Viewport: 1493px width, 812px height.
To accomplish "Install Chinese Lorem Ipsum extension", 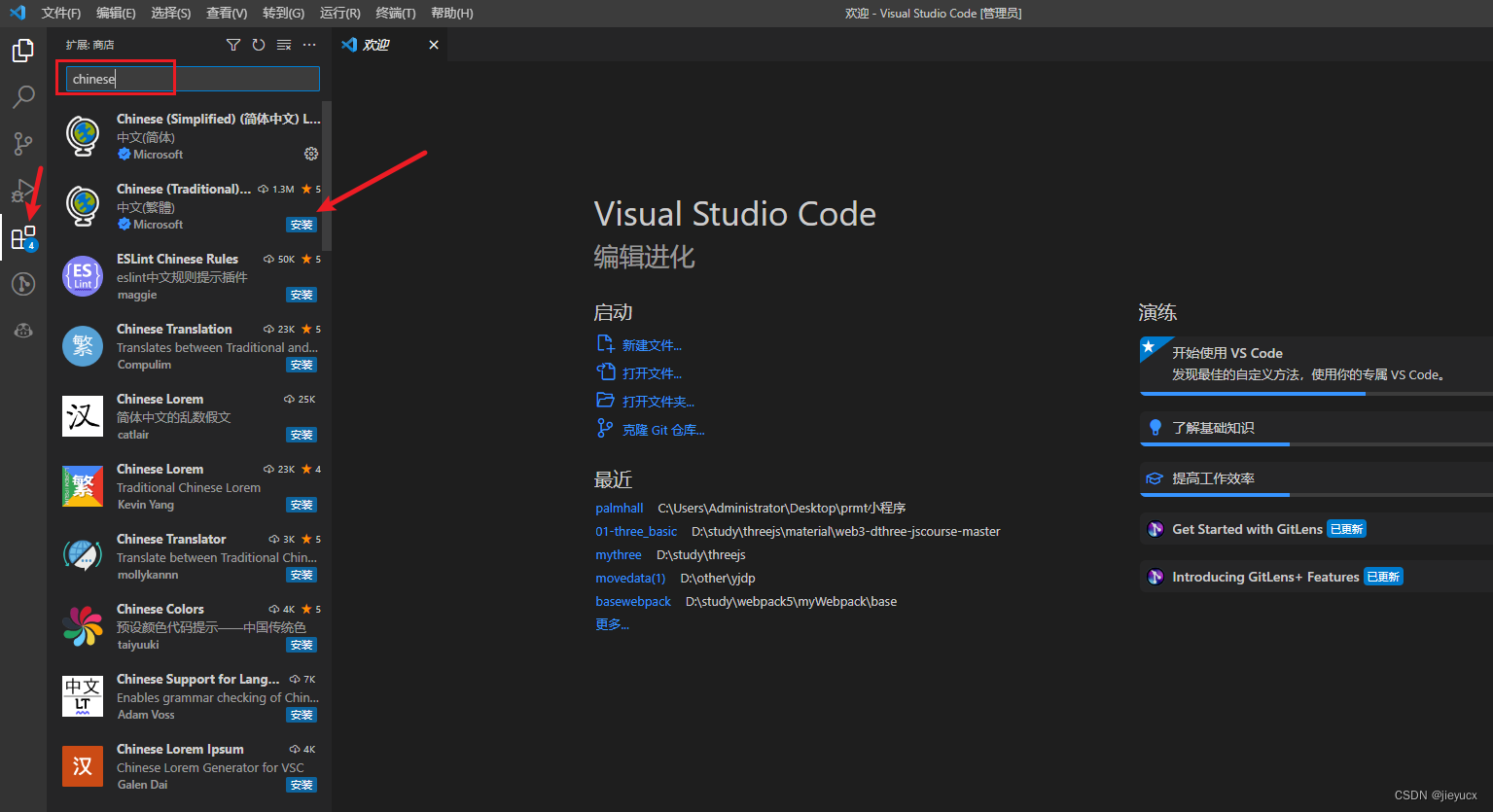I will (302, 785).
